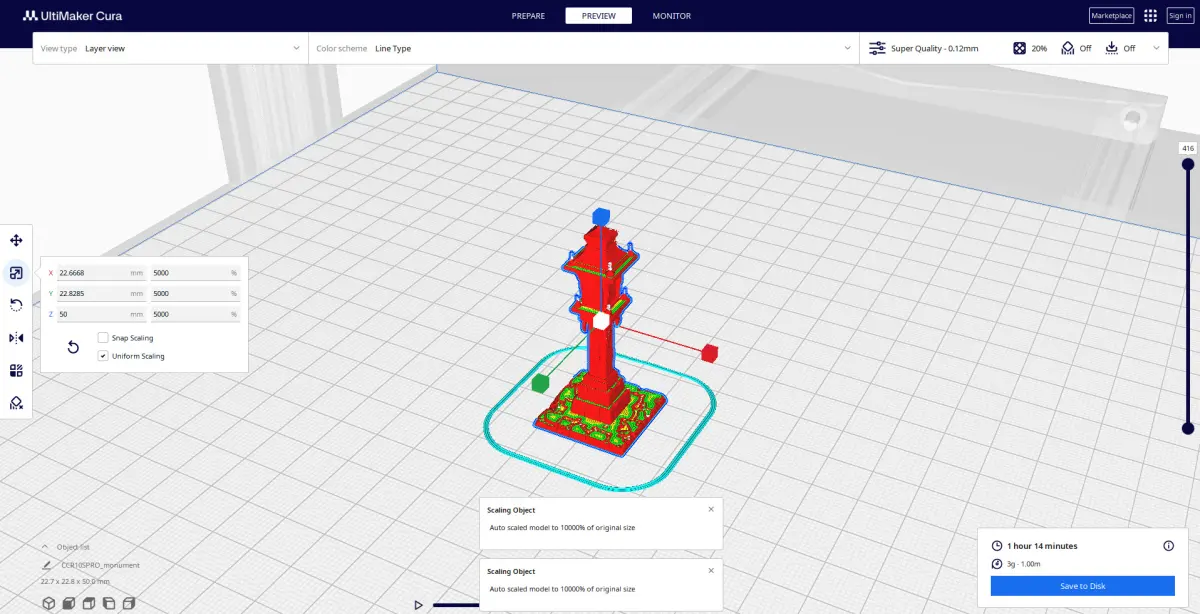Select the Support Blocker tool

coord(16,402)
